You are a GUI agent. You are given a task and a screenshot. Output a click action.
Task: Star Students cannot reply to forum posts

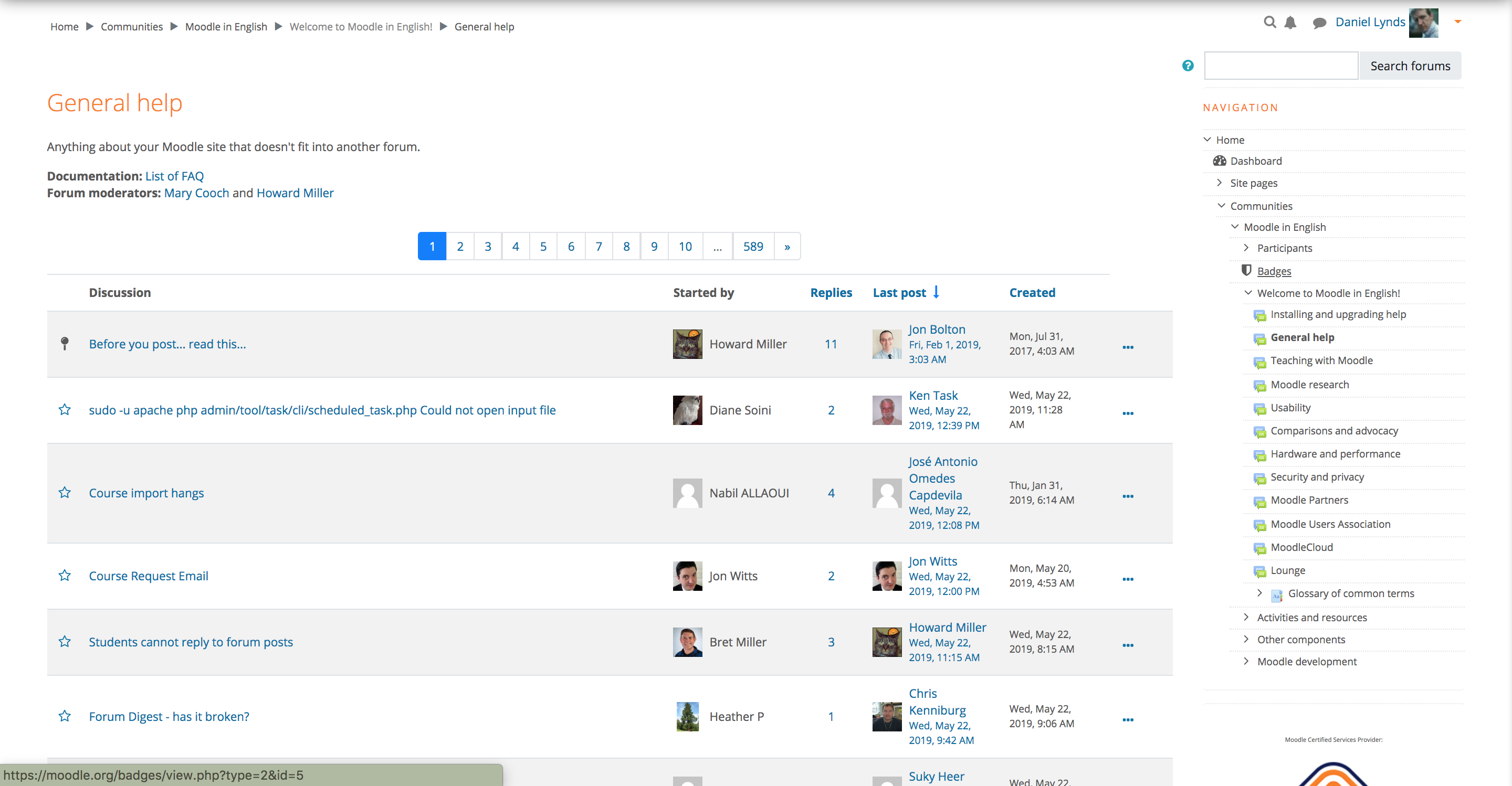pos(65,641)
